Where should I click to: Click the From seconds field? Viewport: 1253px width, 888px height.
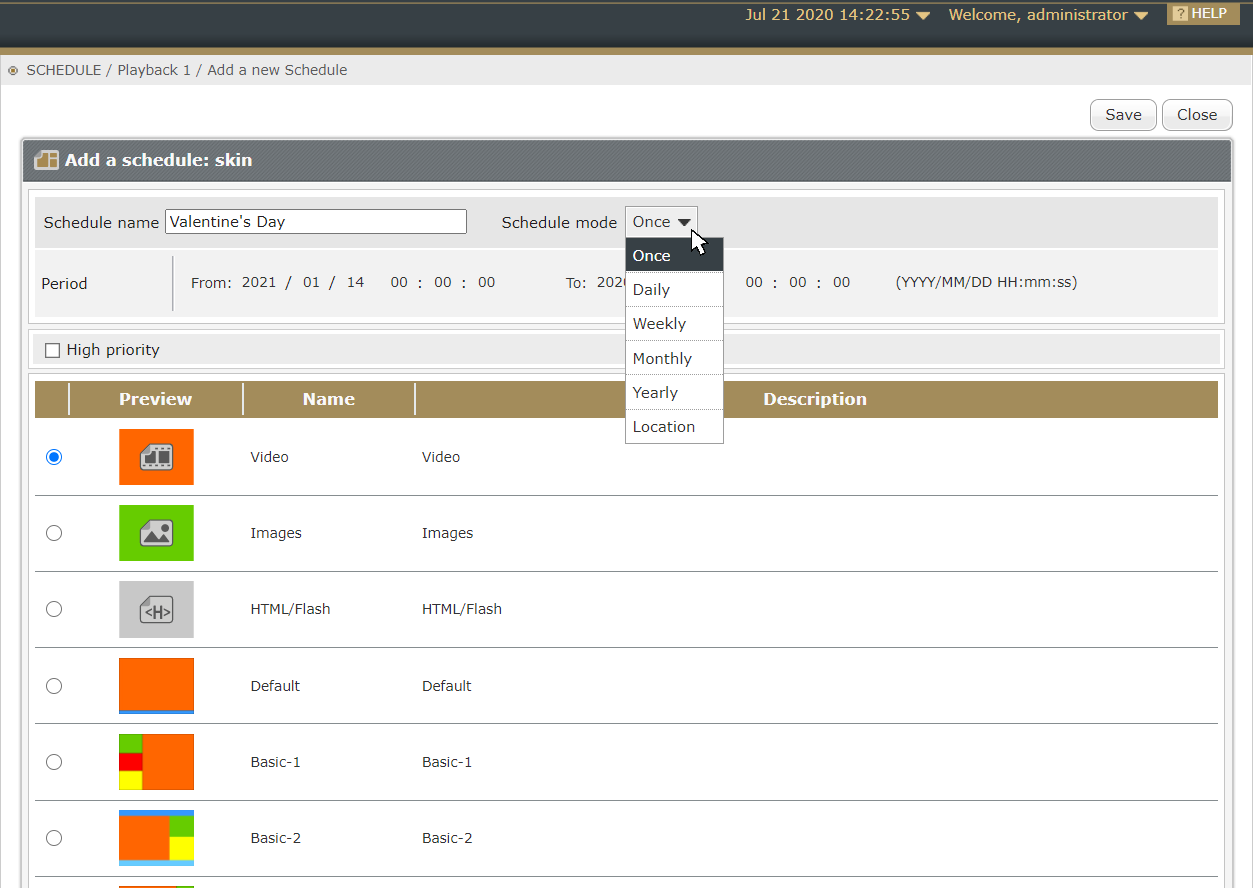click(487, 283)
